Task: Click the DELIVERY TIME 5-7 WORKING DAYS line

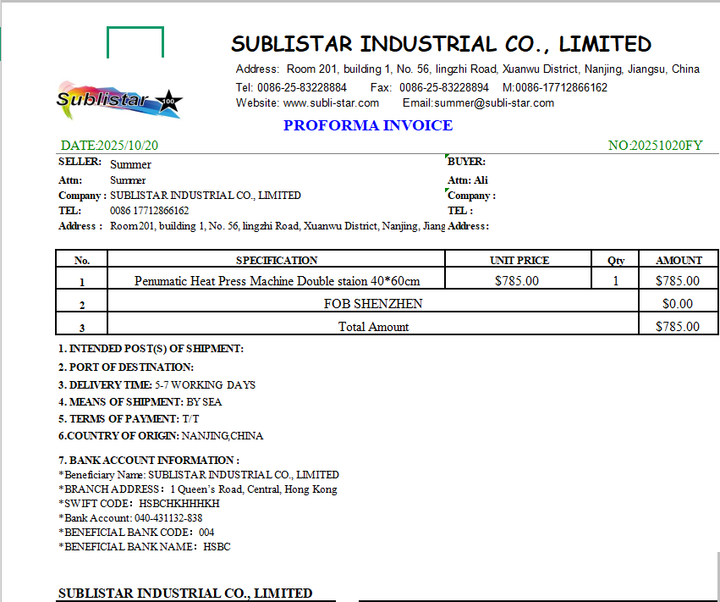Action: coord(156,385)
